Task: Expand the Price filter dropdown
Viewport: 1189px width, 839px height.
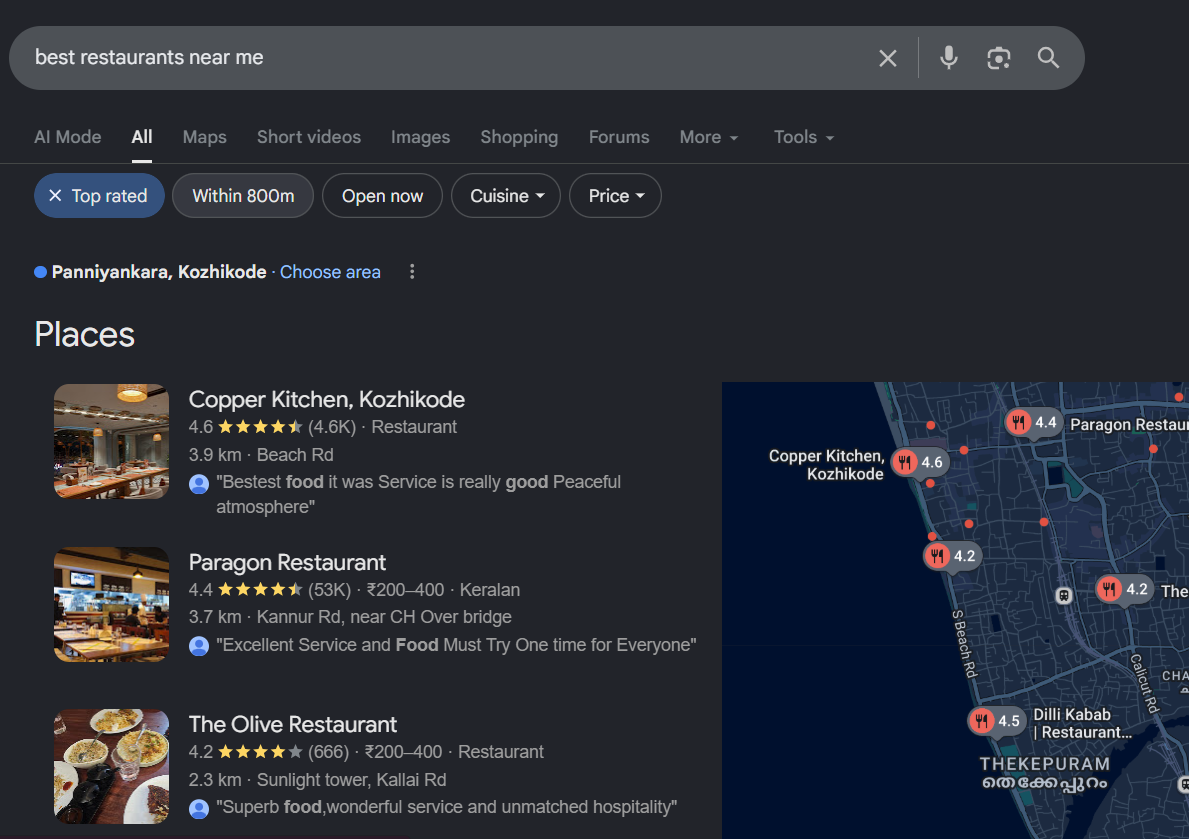Action: pos(615,196)
